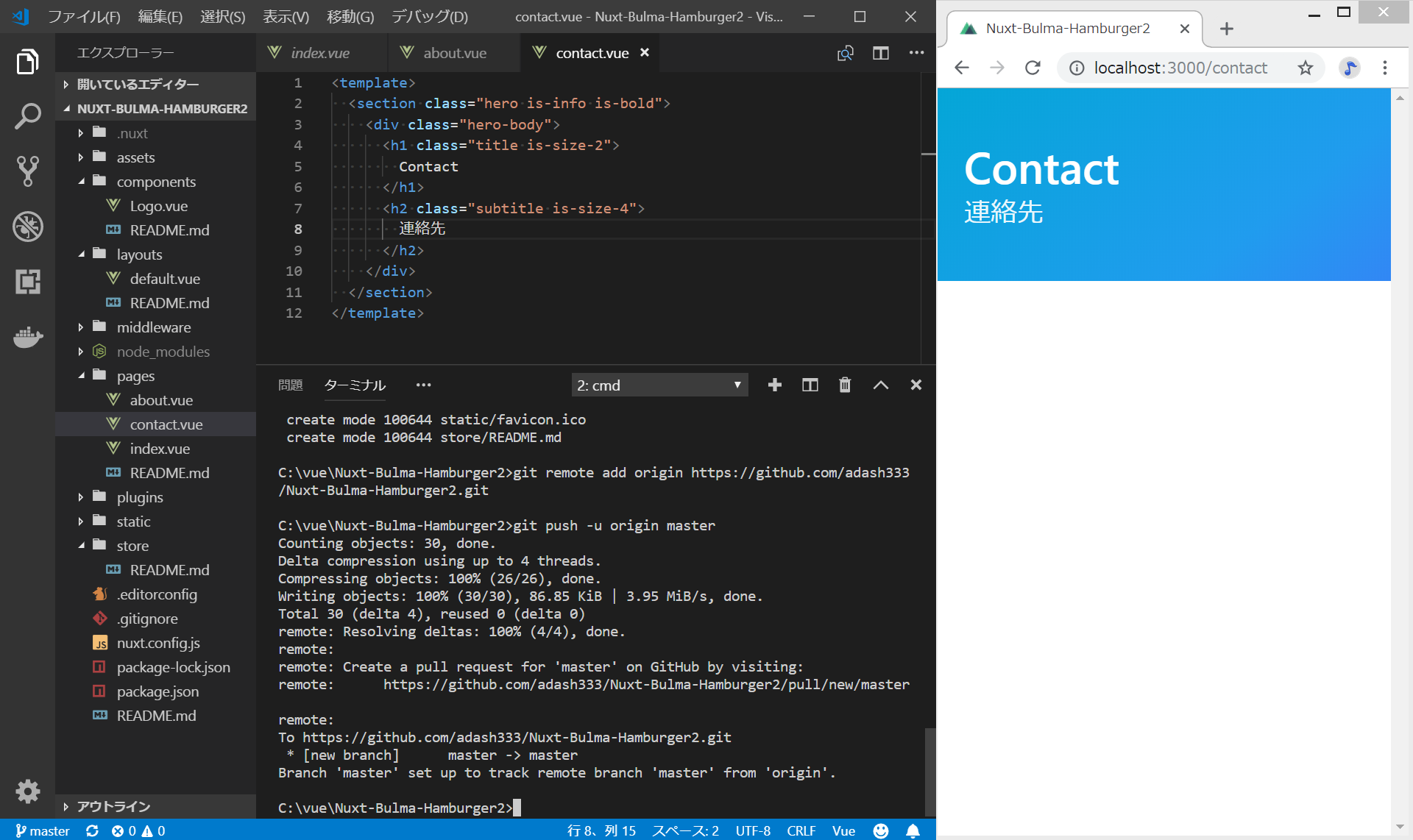Open nuxt.config.js in the explorer
Screen dimensions: 1413x840
(157, 643)
